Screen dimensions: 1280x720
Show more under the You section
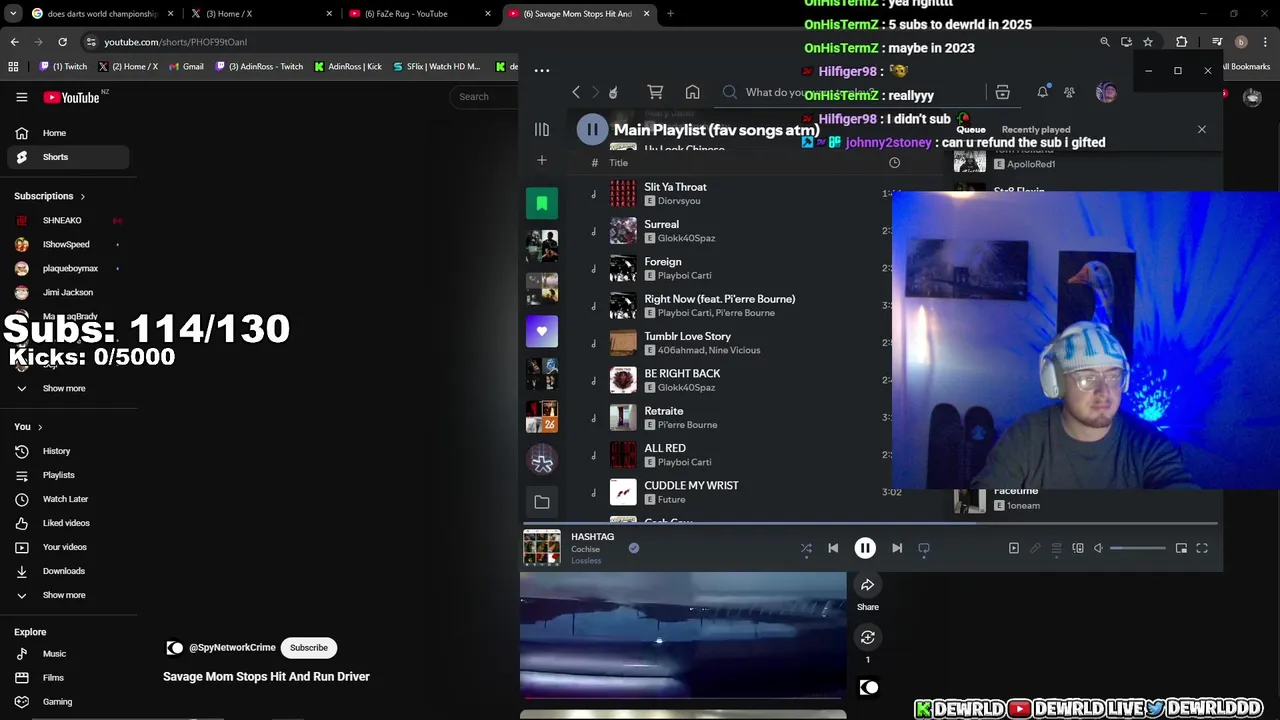pos(66,595)
